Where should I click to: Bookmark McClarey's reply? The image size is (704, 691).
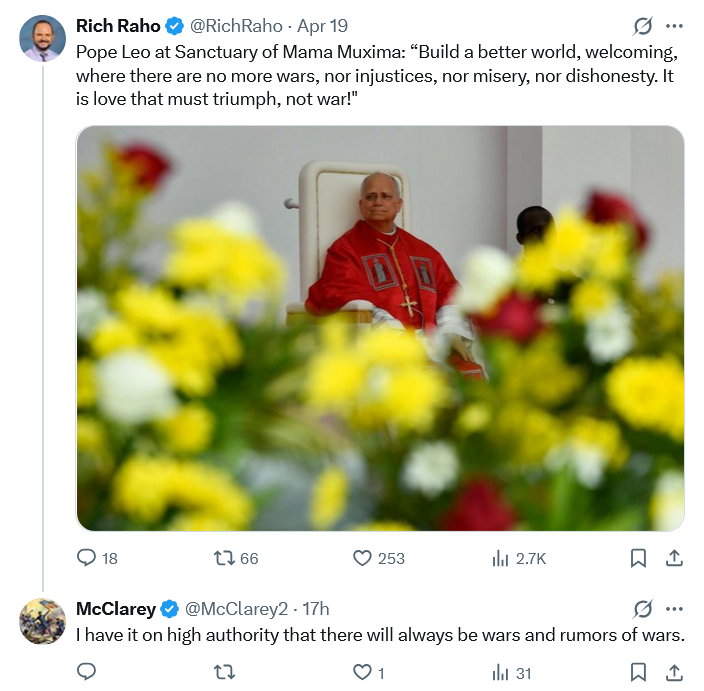638,672
